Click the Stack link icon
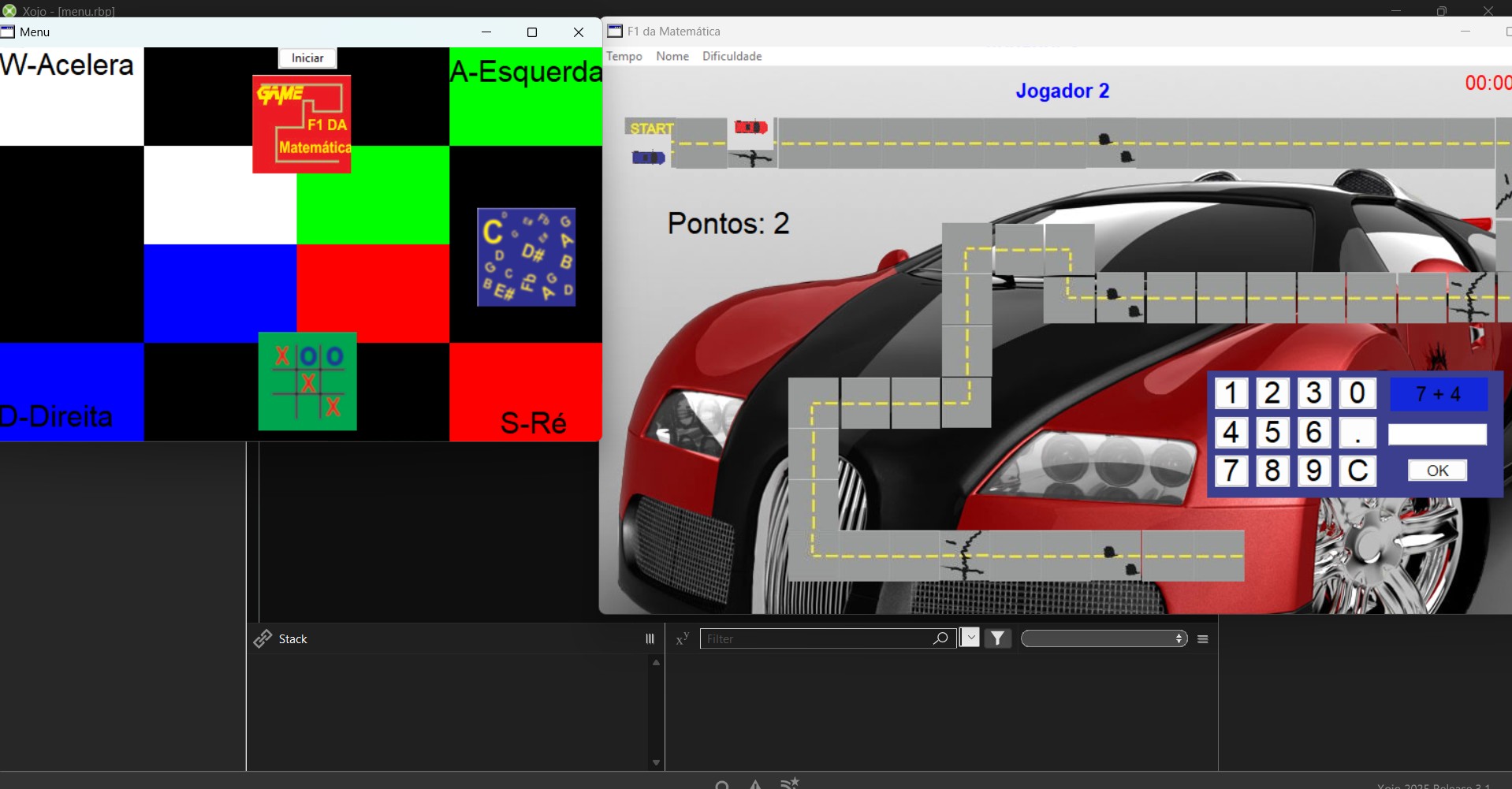1512x789 pixels. [x=263, y=638]
